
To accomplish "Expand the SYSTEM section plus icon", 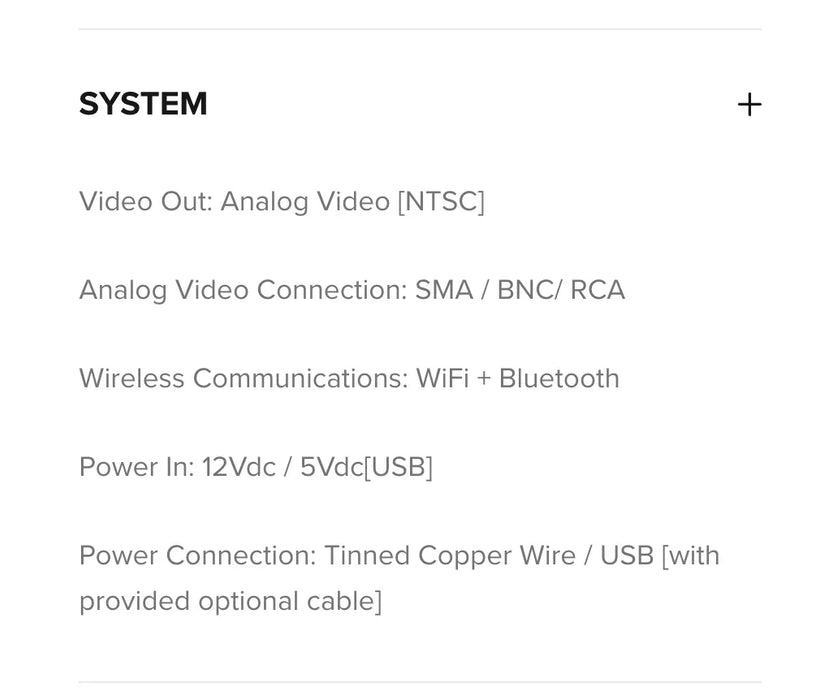I will click(x=749, y=105).
